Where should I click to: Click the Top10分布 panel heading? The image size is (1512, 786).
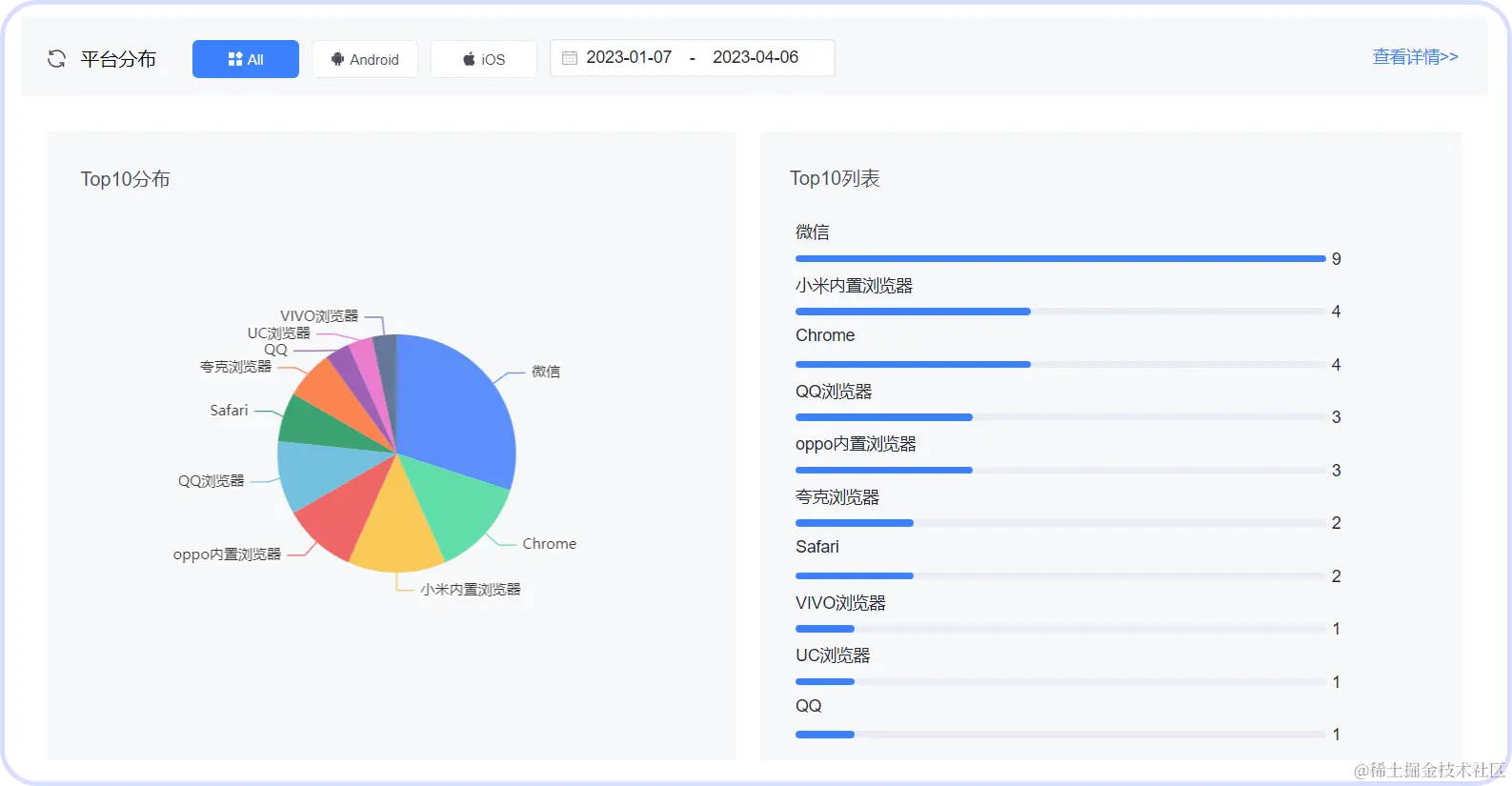125,179
